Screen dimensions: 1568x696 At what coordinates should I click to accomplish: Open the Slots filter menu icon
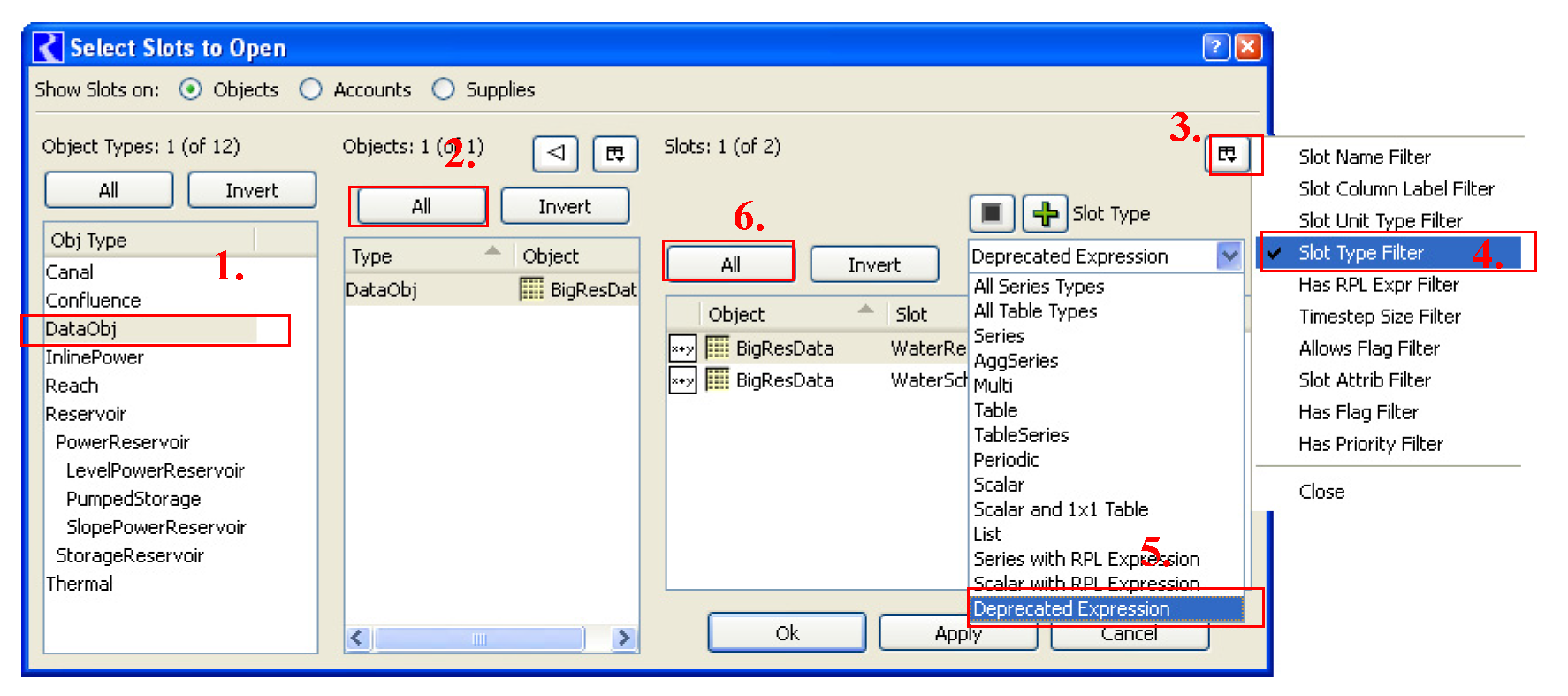point(1228,155)
